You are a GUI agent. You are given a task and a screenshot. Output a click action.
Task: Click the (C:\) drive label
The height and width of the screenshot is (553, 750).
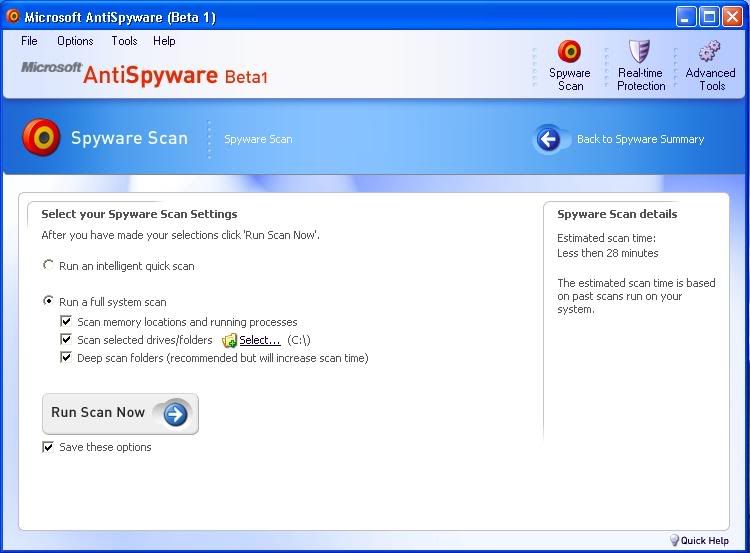(299, 340)
